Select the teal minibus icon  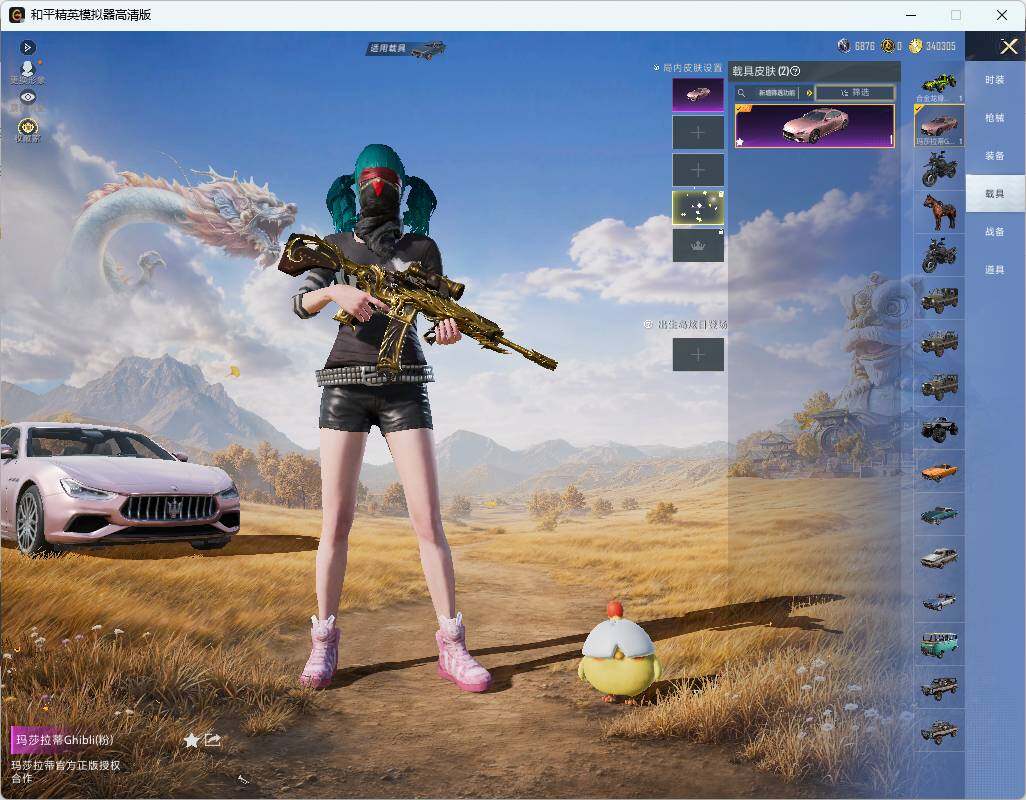click(x=939, y=644)
